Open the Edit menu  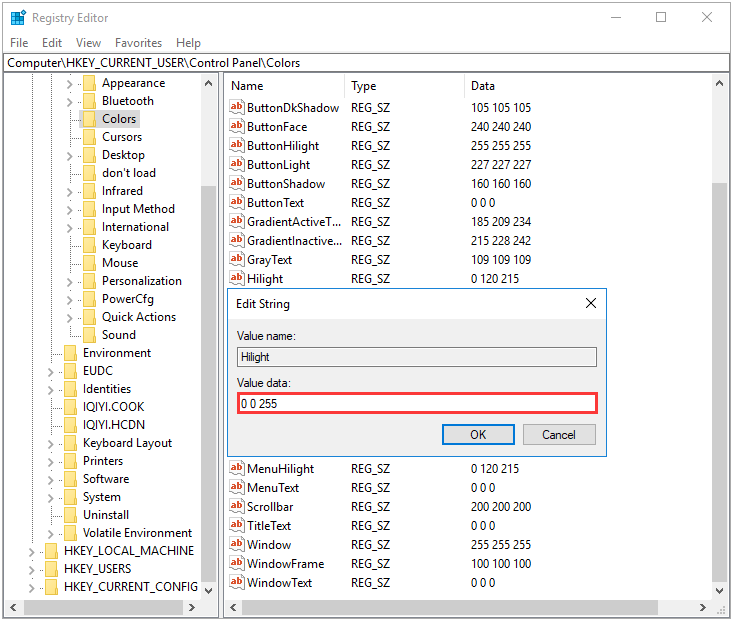(51, 43)
